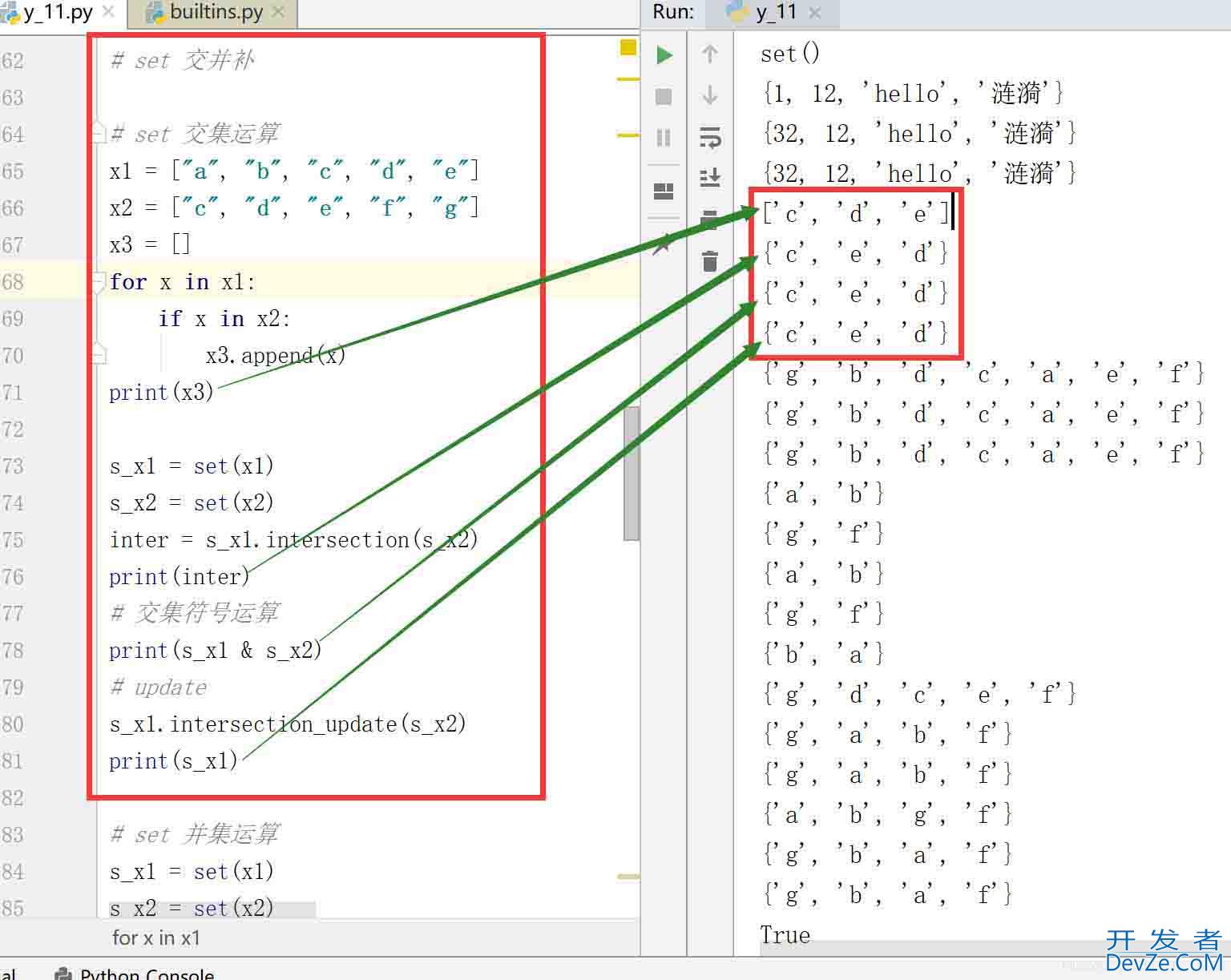Close the y_11 run tab
This screenshot has width=1231, height=980.
[815, 13]
